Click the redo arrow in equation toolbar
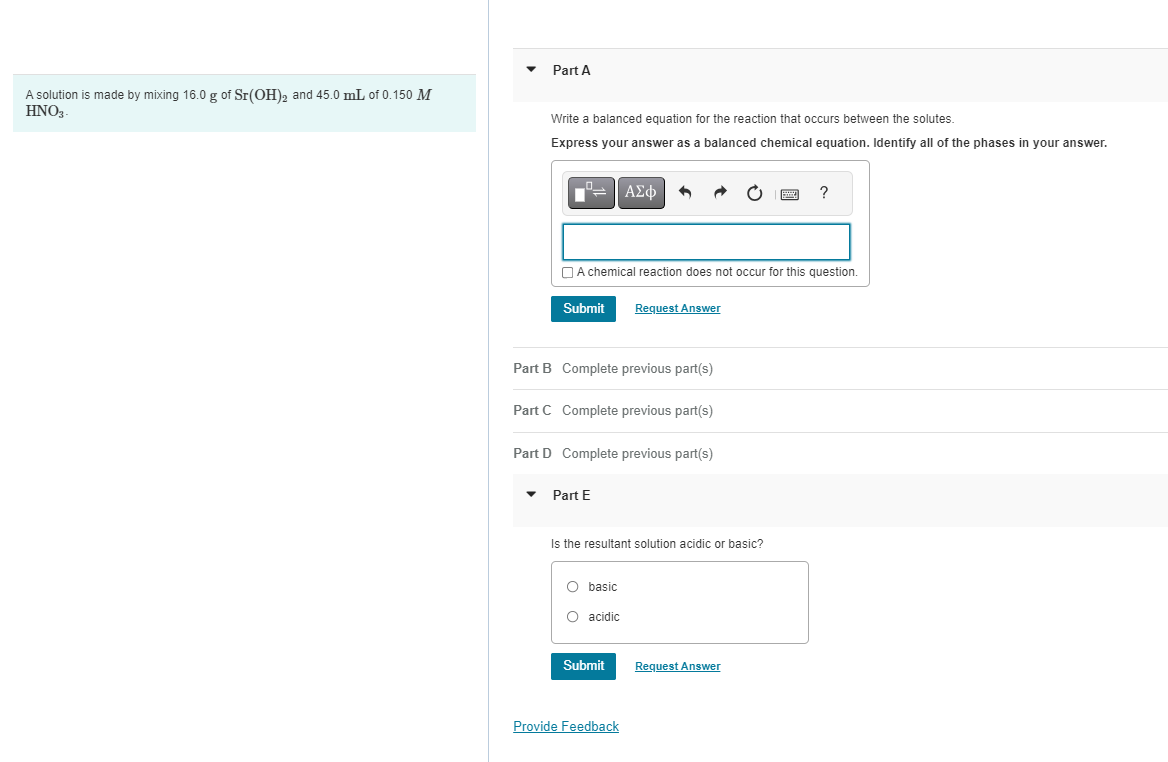Viewport: 1168px width, 762px height. [720, 192]
